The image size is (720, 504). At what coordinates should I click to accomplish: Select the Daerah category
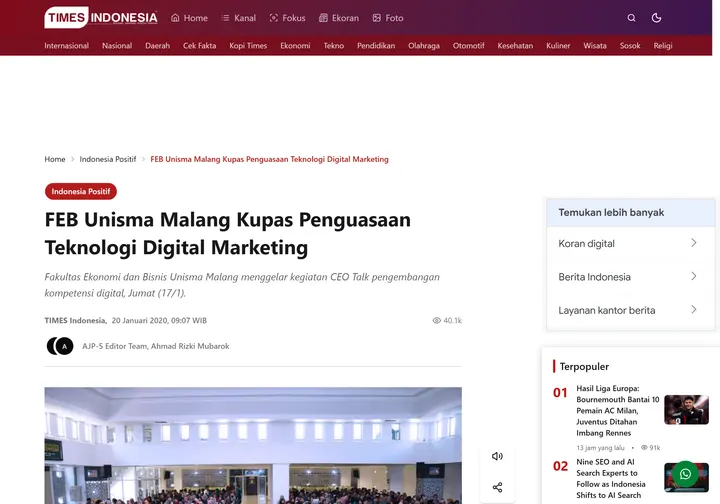tap(158, 45)
